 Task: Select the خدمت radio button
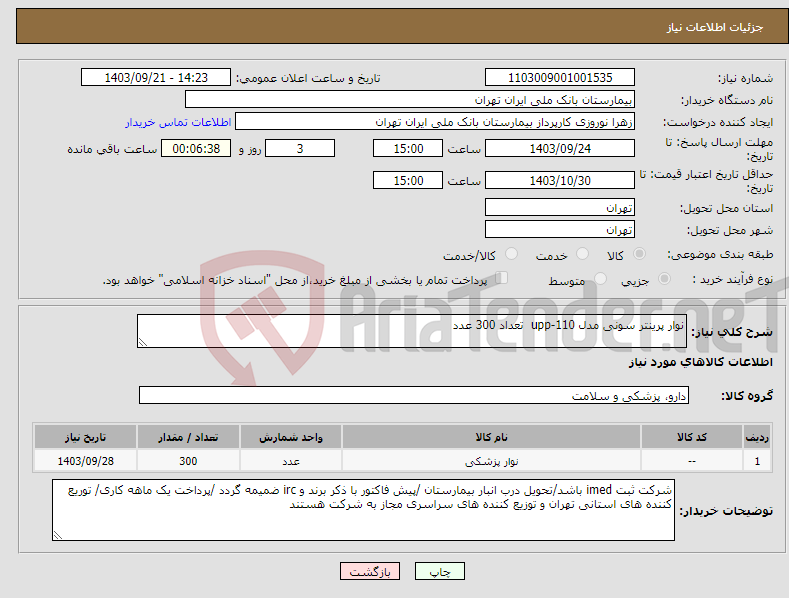tap(582, 254)
